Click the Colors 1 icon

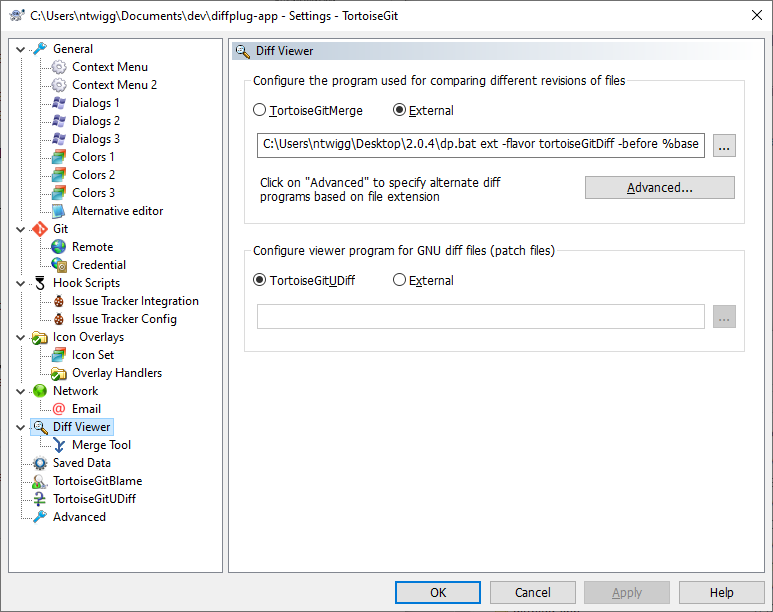[59, 157]
